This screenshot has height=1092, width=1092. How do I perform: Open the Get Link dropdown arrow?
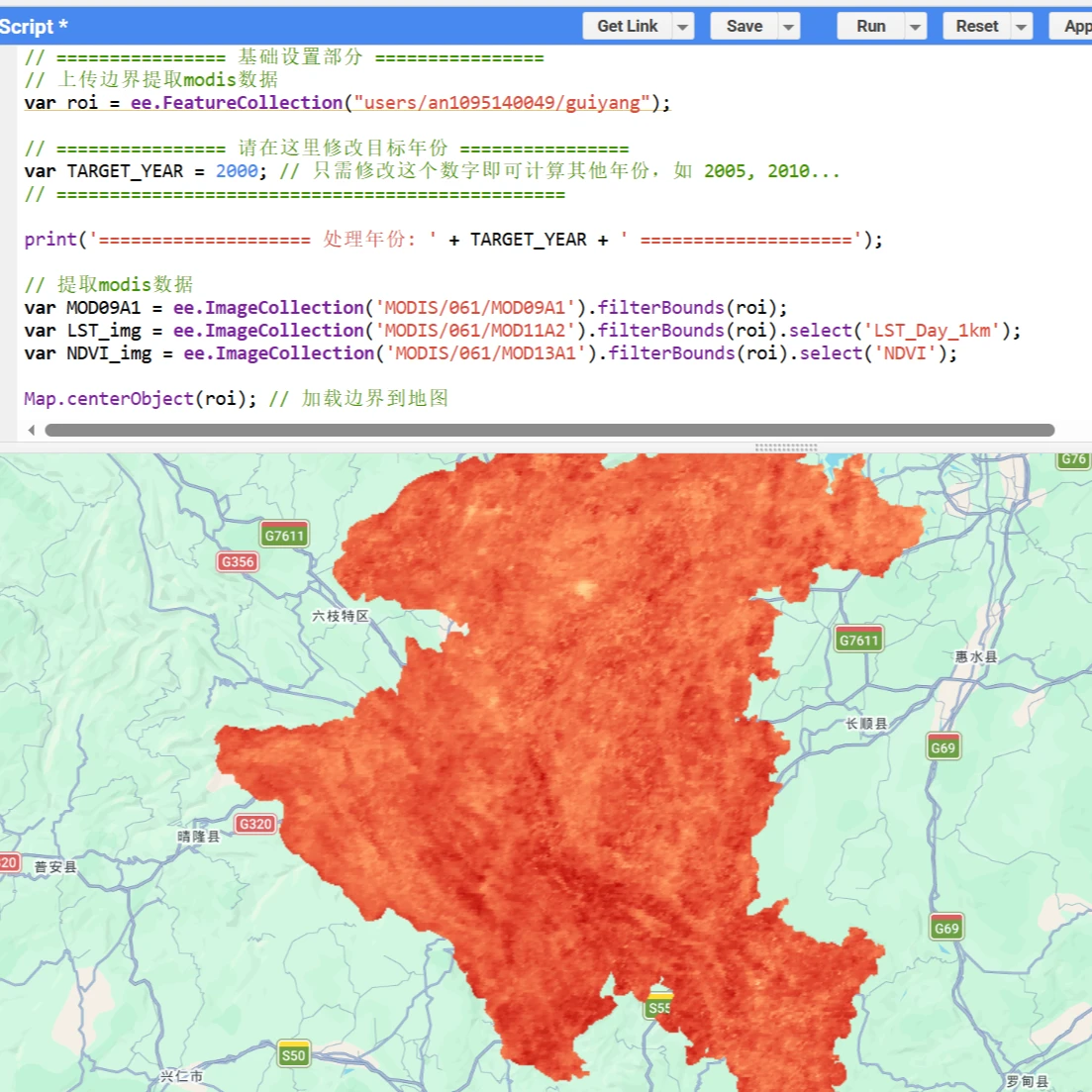(683, 27)
